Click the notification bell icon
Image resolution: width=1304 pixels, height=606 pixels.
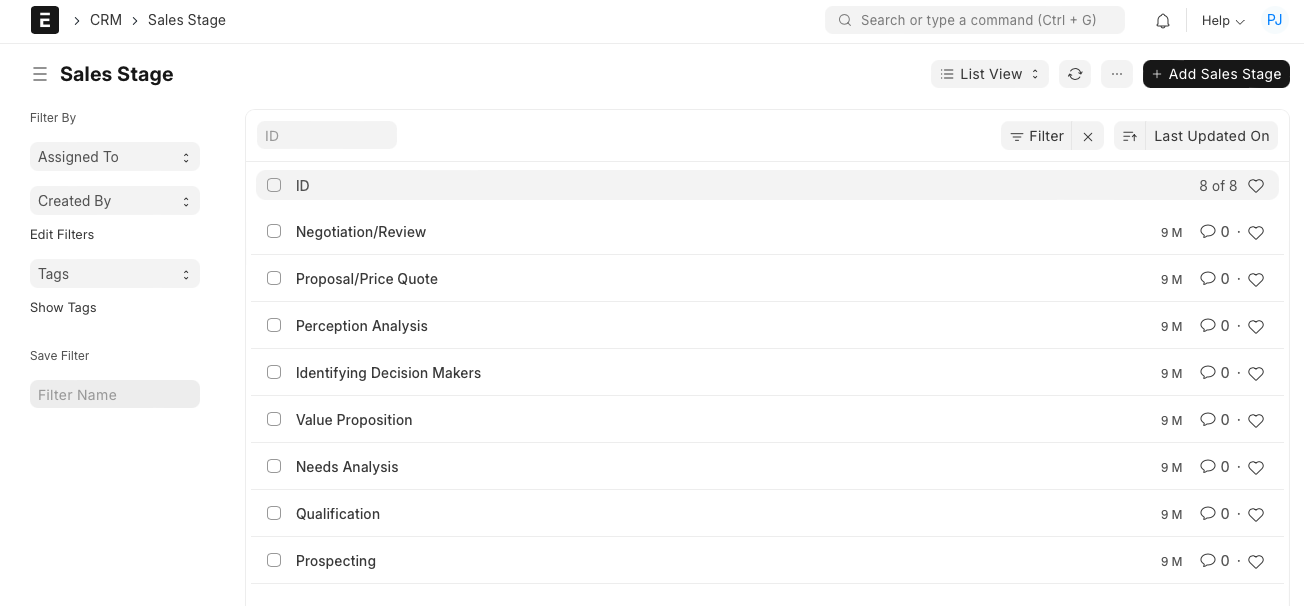point(1163,19)
